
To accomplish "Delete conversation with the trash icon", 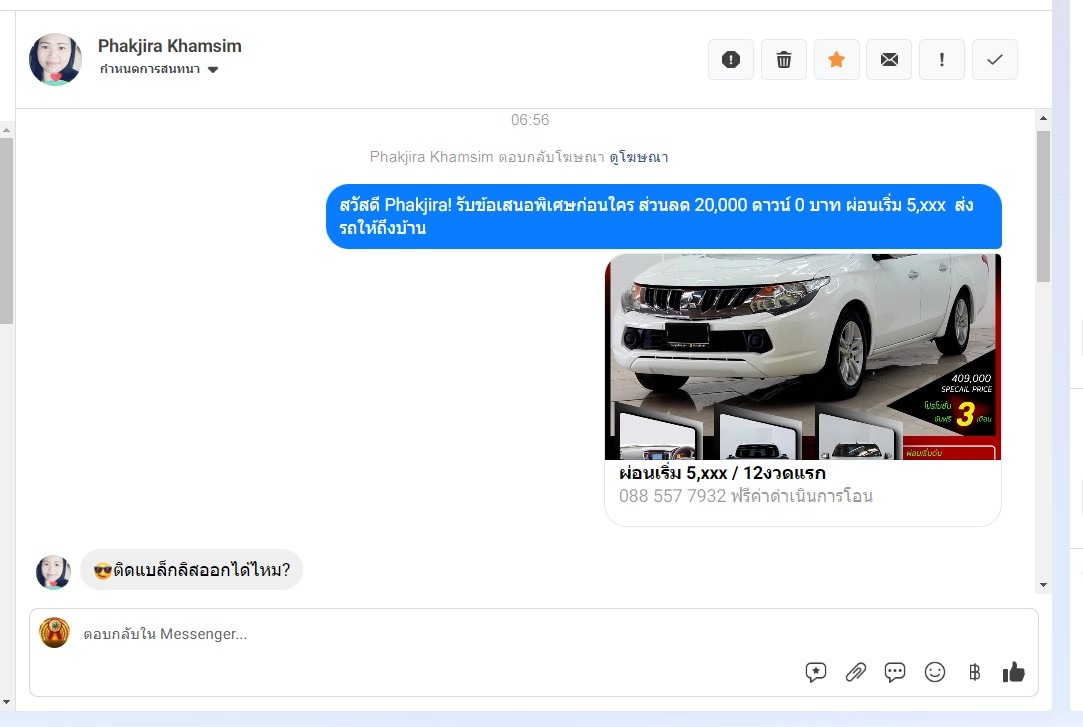I will [784, 60].
